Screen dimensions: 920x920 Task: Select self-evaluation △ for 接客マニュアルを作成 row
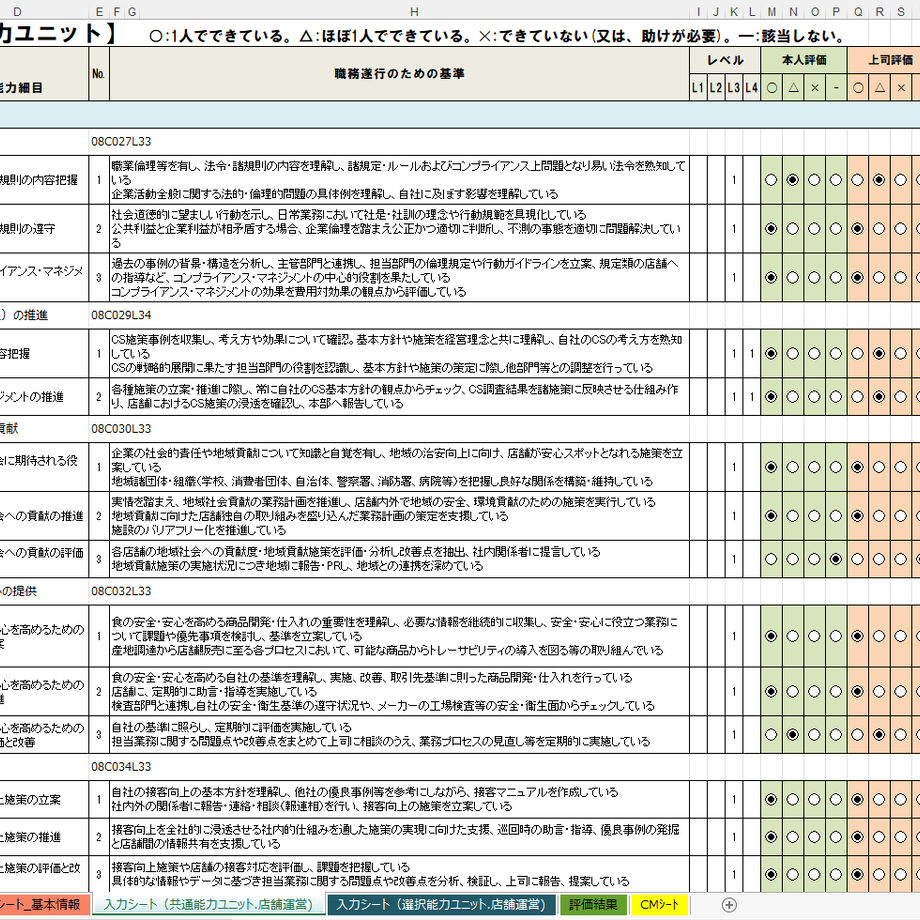pyautogui.click(x=793, y=799)
